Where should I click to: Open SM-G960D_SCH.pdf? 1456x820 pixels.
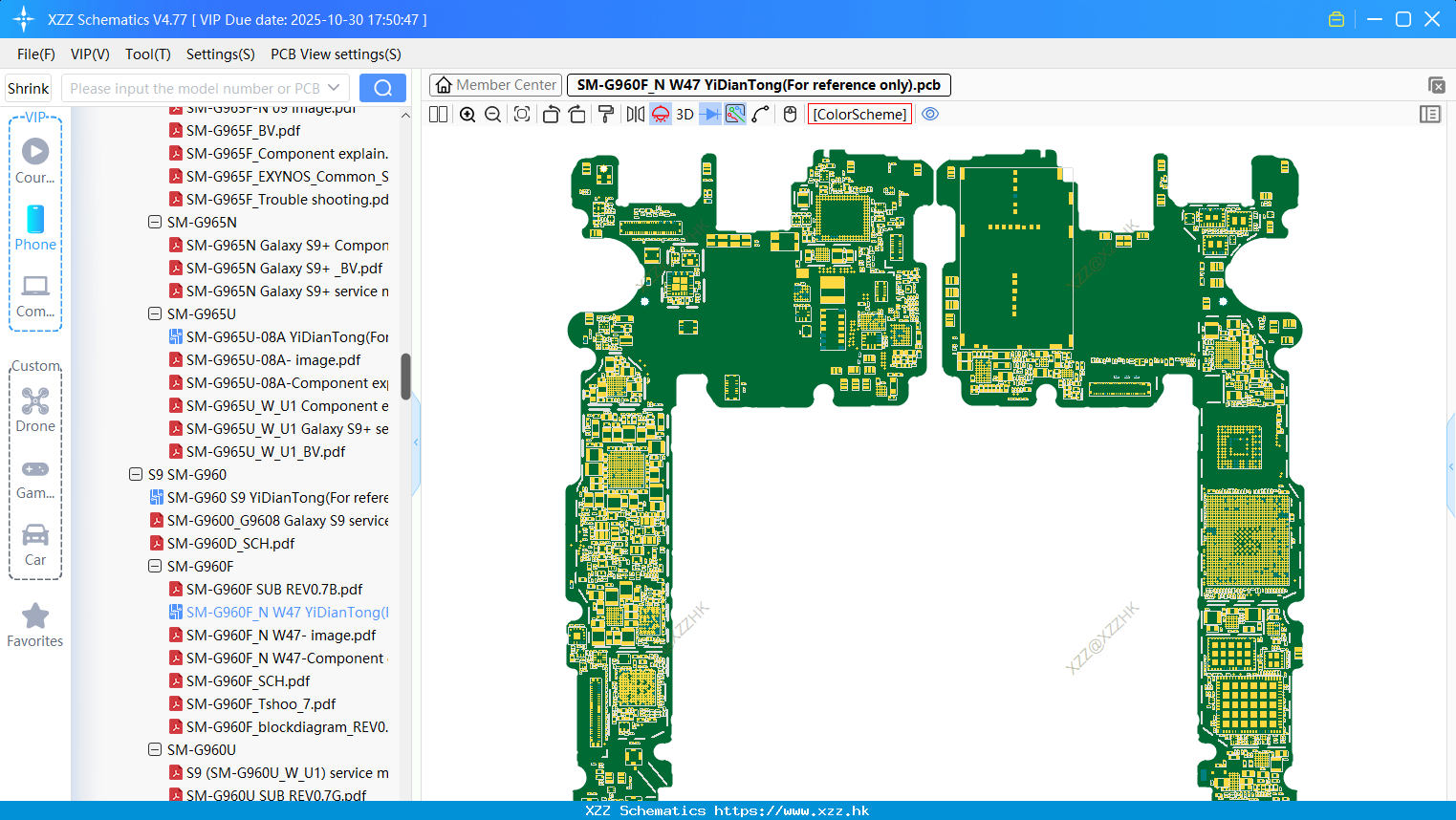pyautogui.click(x=230, y=543)
